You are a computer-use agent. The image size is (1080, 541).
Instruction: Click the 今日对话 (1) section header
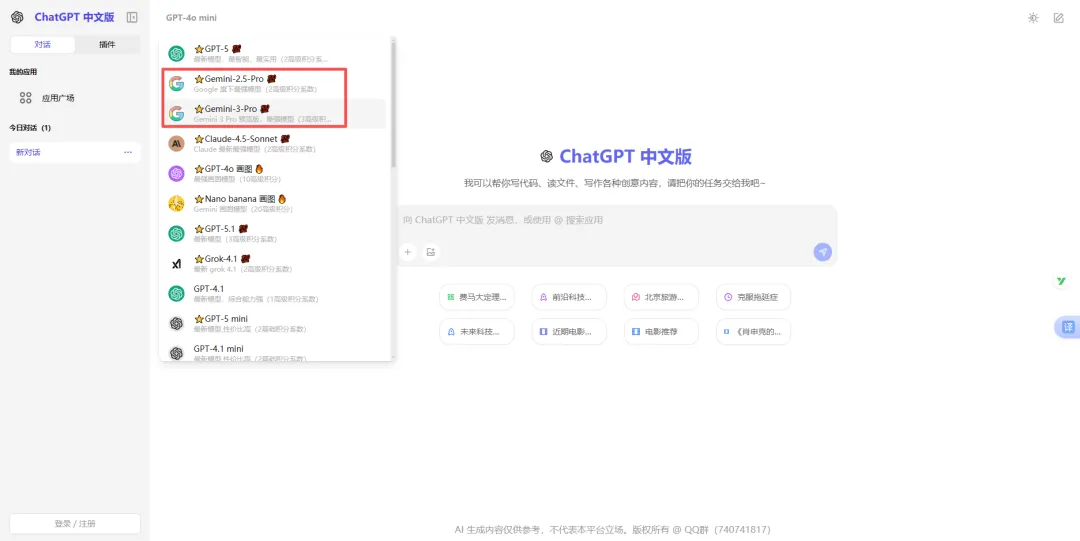[x=30, y=128]
